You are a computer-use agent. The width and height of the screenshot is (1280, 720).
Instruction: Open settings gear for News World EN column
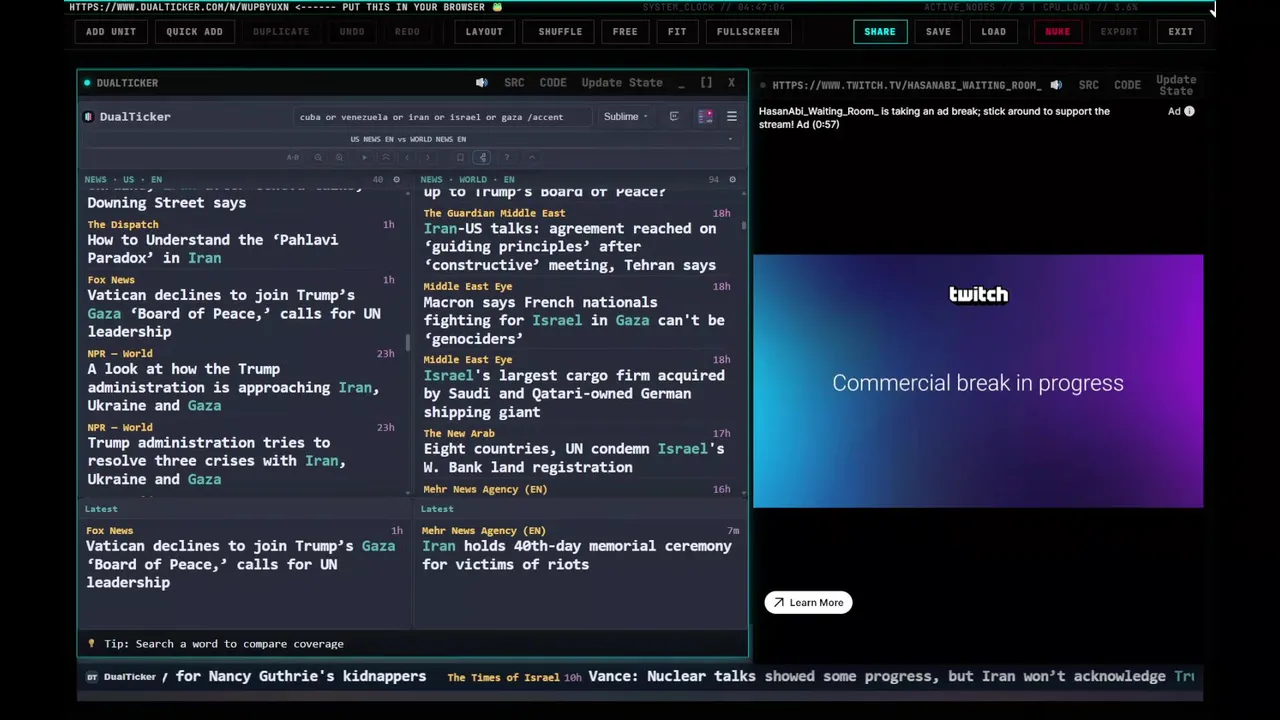(x=732, y=180)
